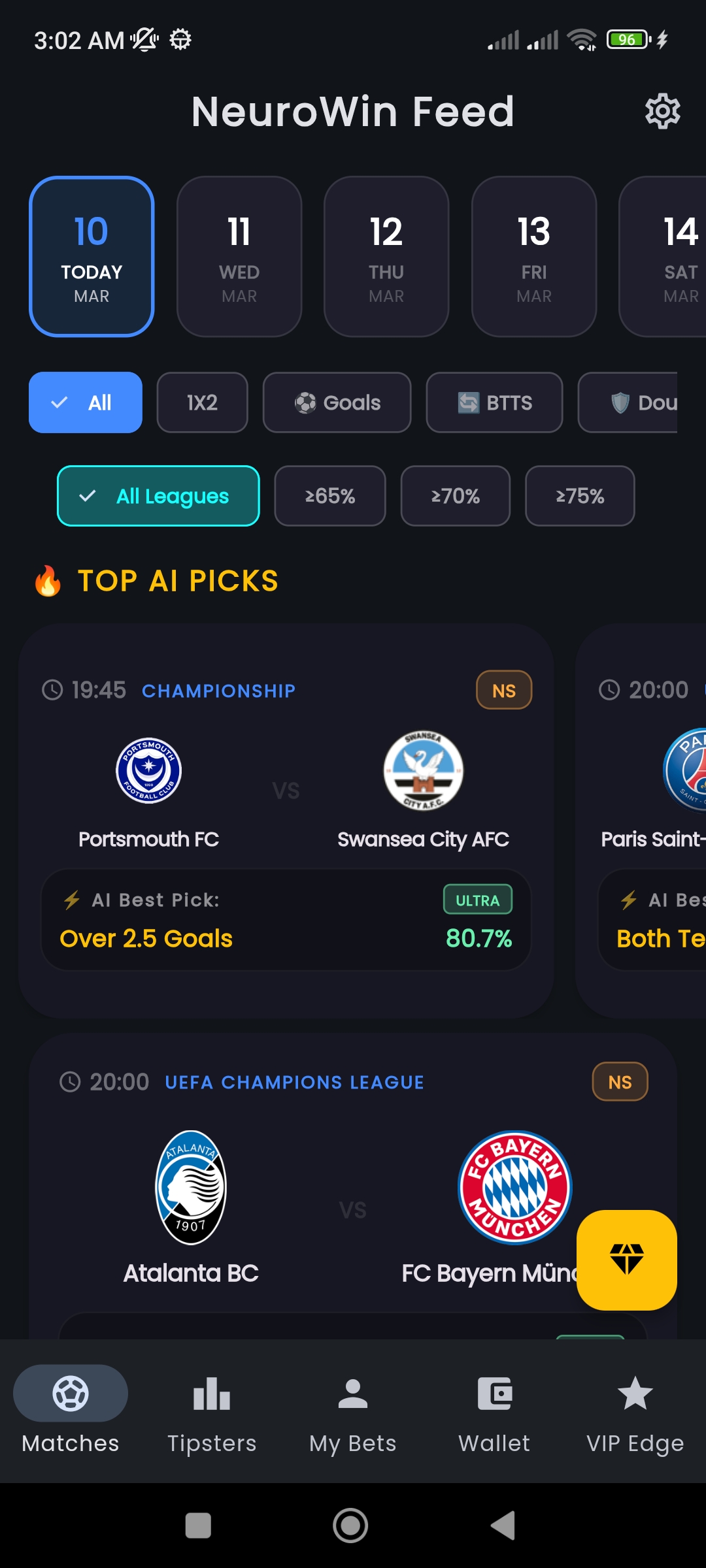Image resolution: width=706 pixels, height=1568 pixels.
Task: Select the Matches soccer ball icon
Action: pos(70,1394)
